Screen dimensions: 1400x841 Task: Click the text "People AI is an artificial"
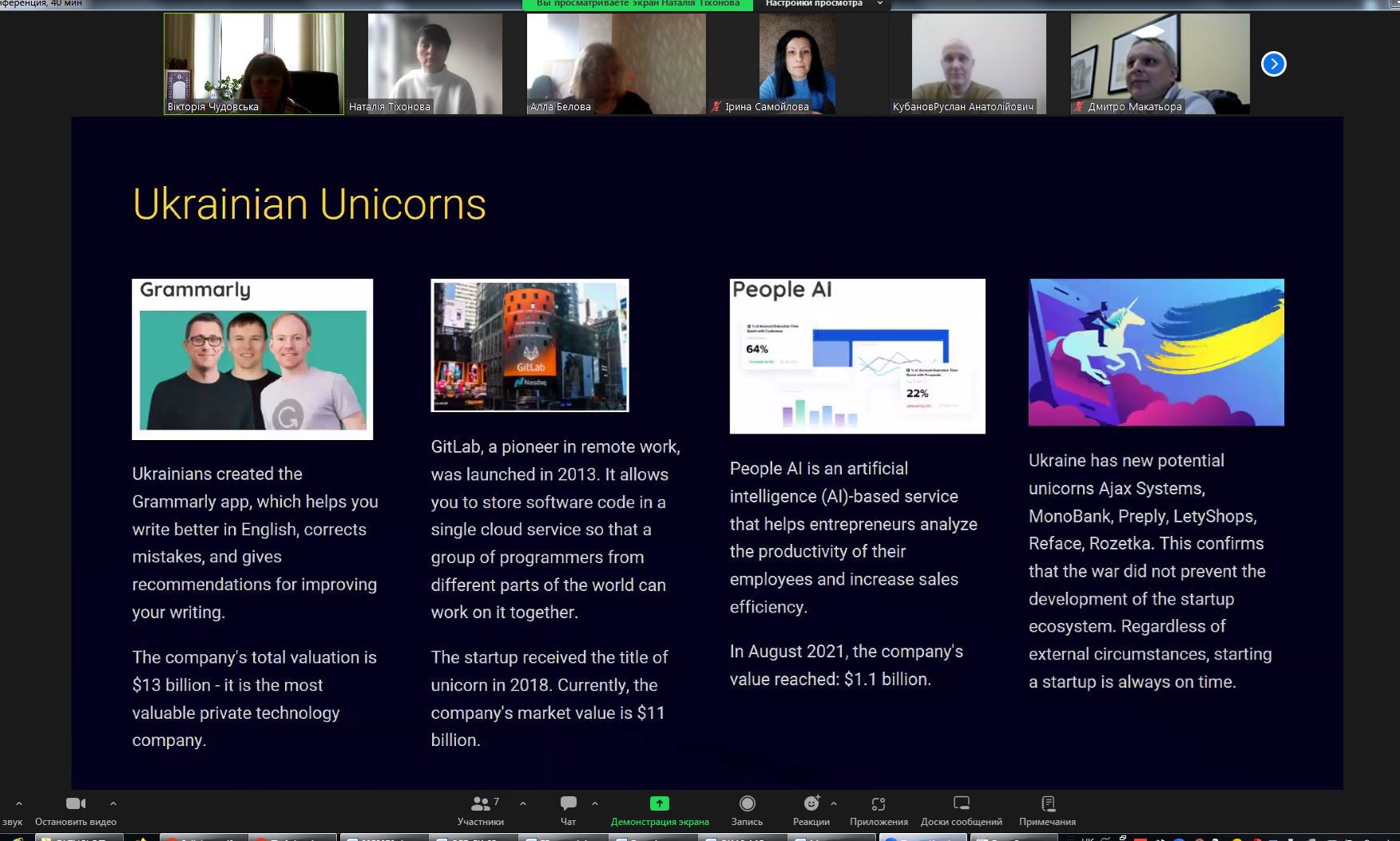click(x=819, y=469)
